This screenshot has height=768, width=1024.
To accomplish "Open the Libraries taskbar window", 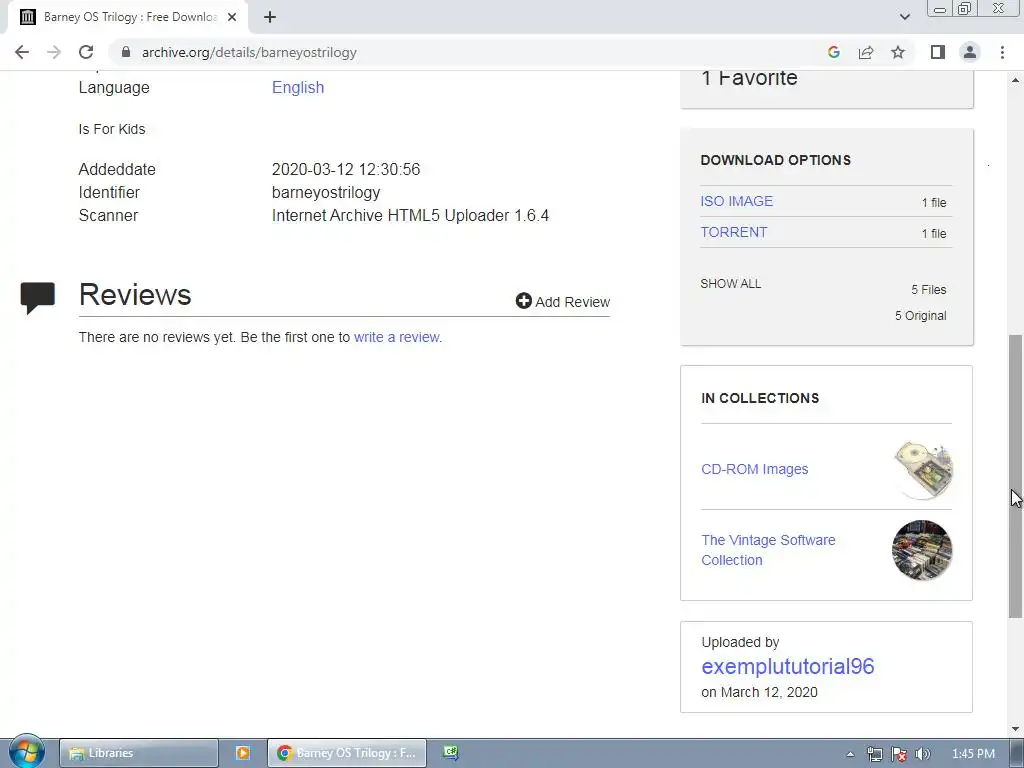I will 138,753.
